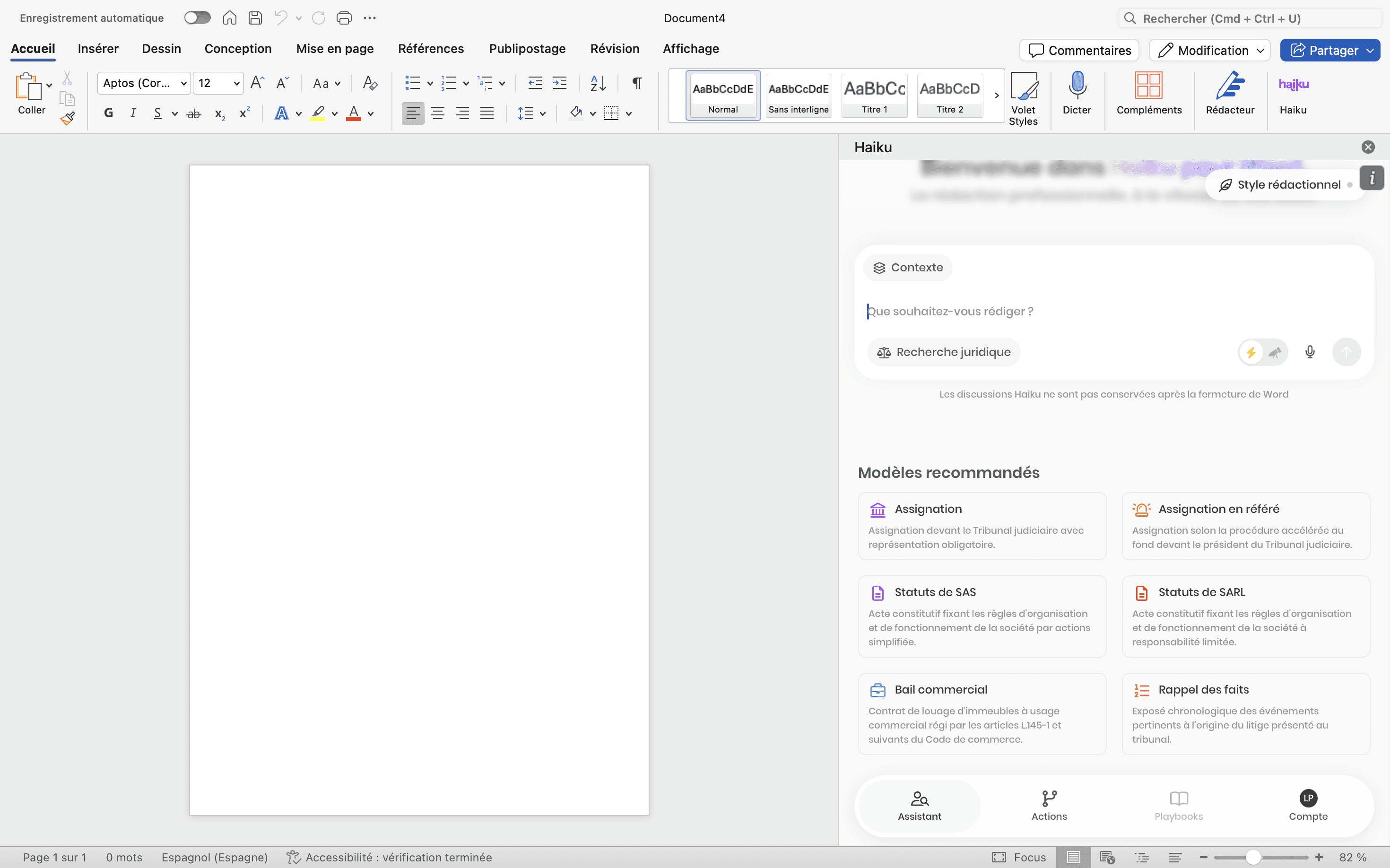The width and height of the screenshot is (1390, 868).
Task: Toggle Enregistrement automatique switch
Action: tap(197, 18)
